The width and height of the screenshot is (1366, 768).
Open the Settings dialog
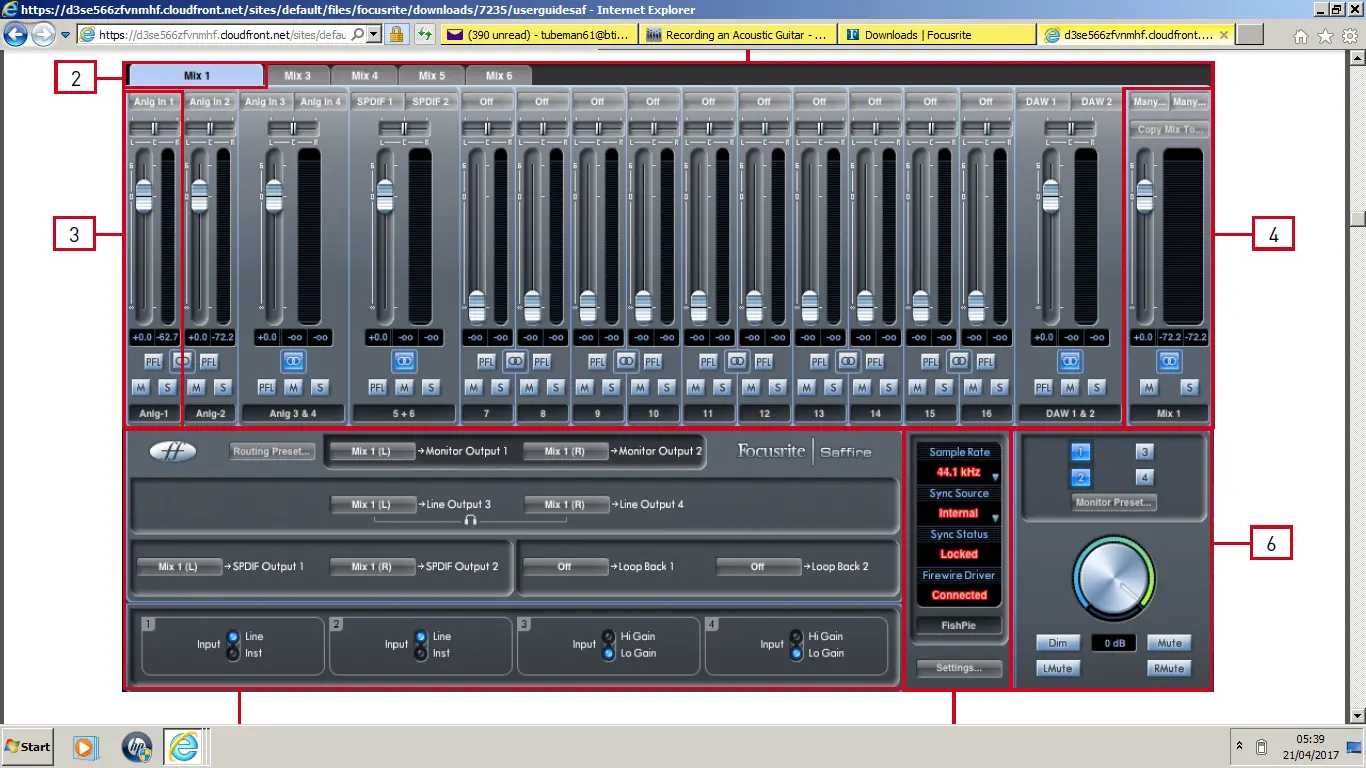959,667
